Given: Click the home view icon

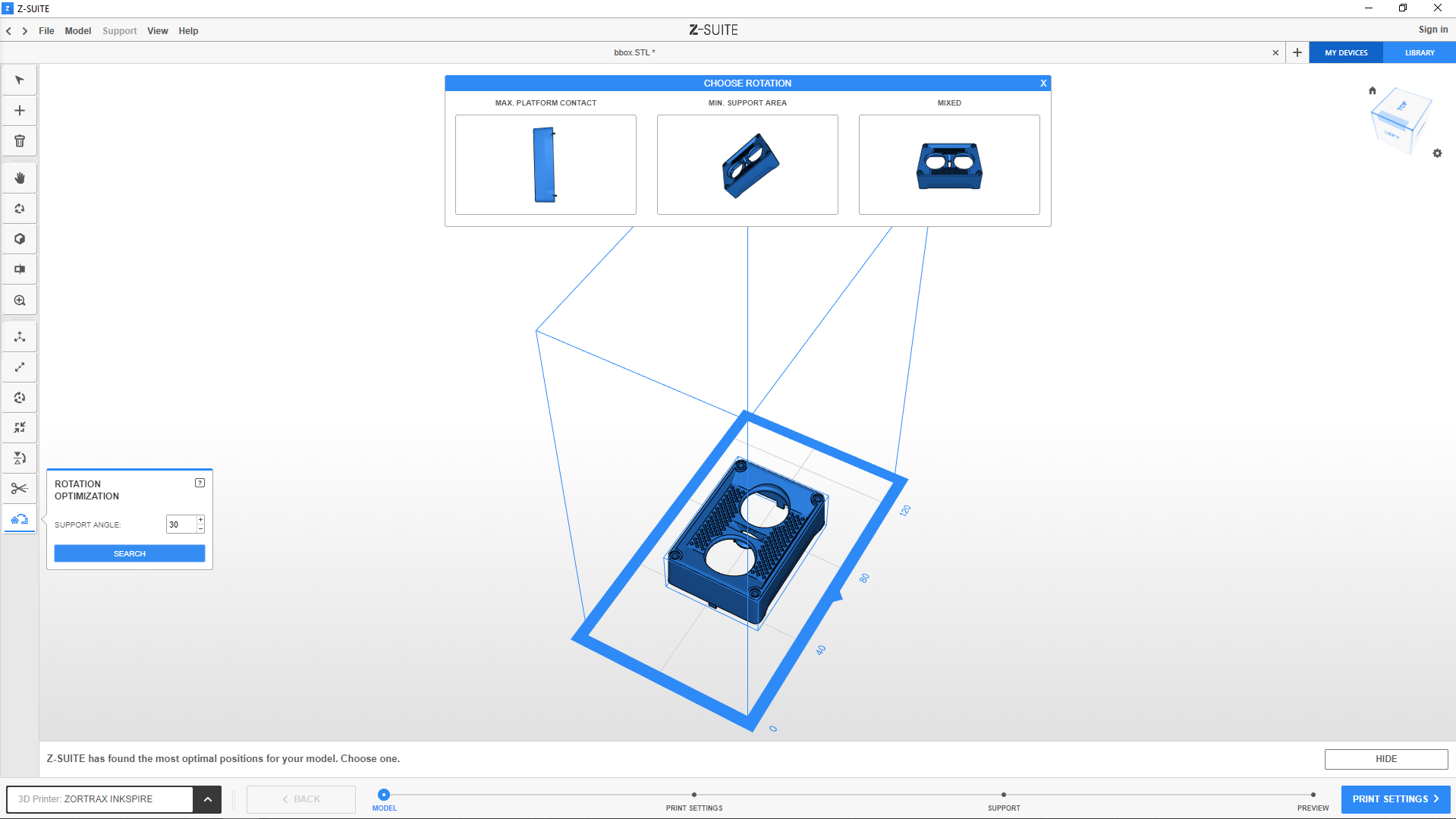Looking at the screenshot, I should [1372, 90].
